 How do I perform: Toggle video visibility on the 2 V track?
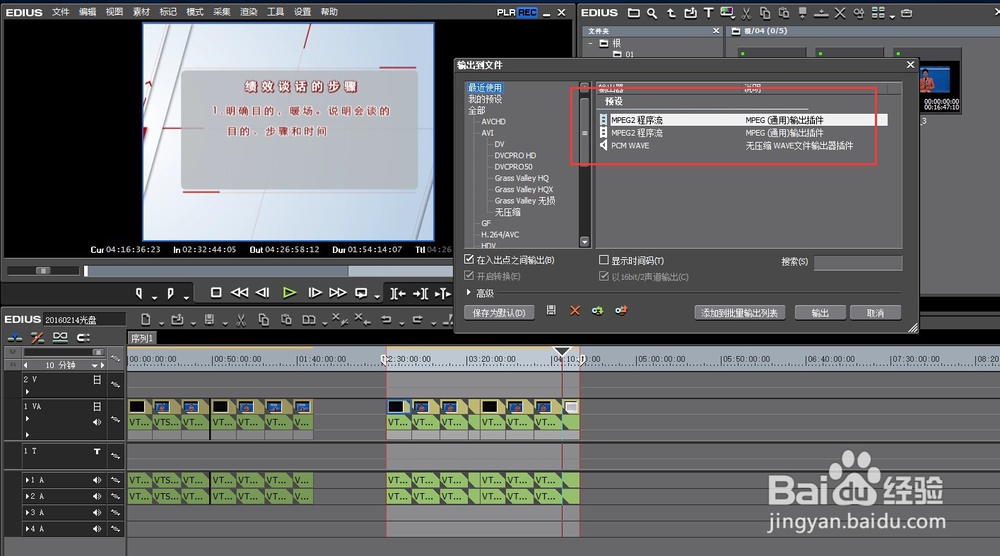coord(97,379)
